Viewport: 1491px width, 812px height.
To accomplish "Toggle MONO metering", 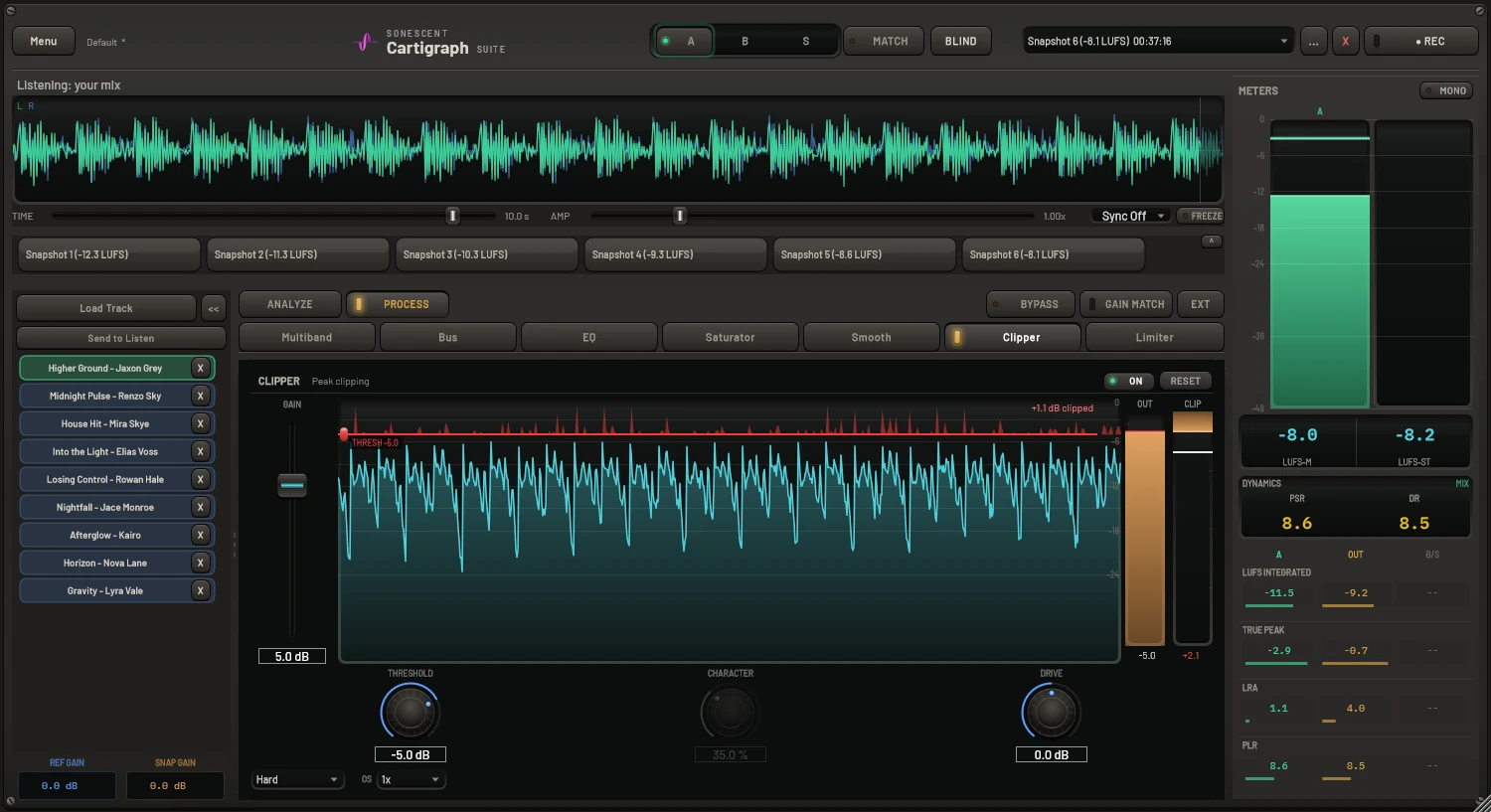I will click(x=1445, y=90).
